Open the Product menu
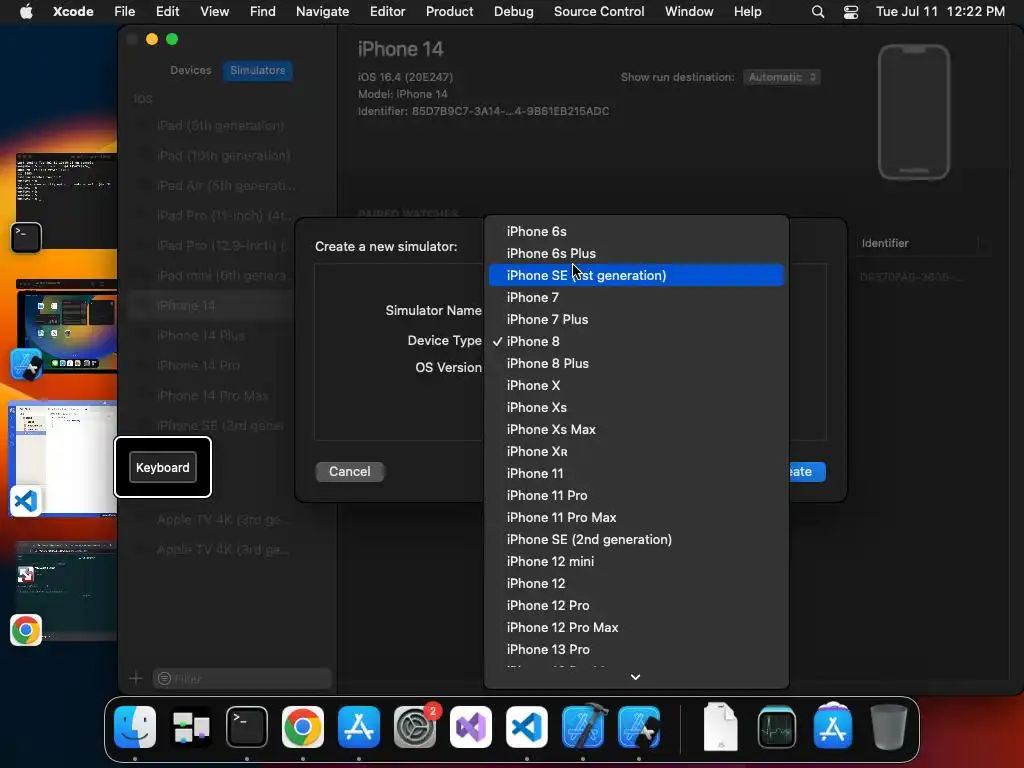Viewport: 1024px width, 768px height. [x=449, y=12]
